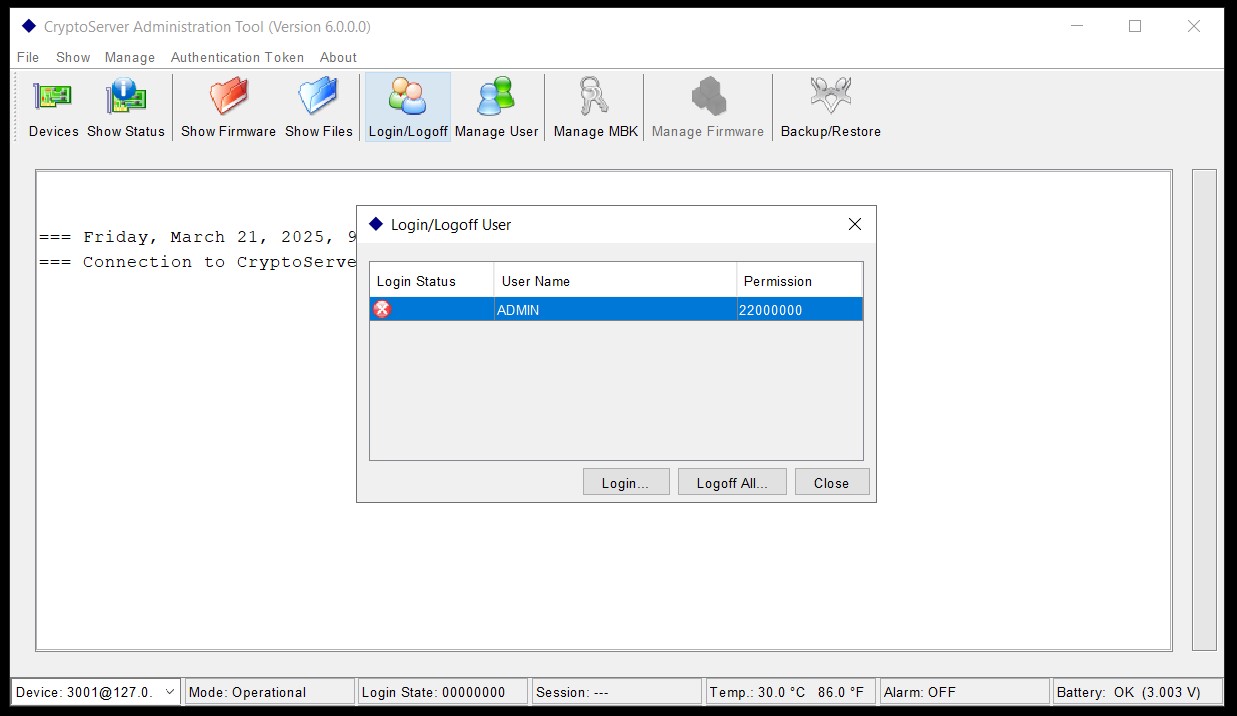1237x716 pixels.
Task: Open the Authentication Token menu
Action: coord(237,57)
